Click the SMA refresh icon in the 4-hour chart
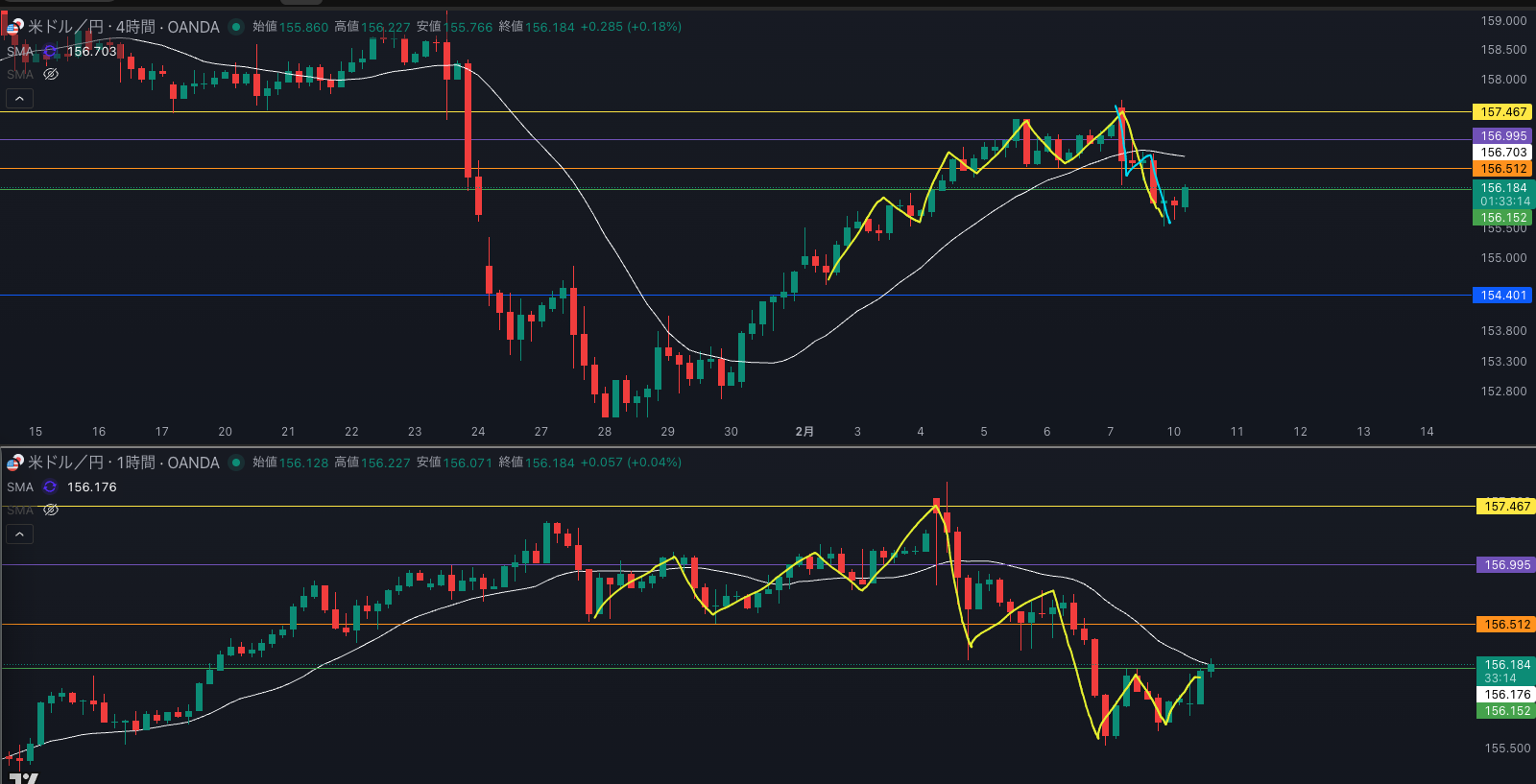1536x784 pixels. [x=50, y=52]
